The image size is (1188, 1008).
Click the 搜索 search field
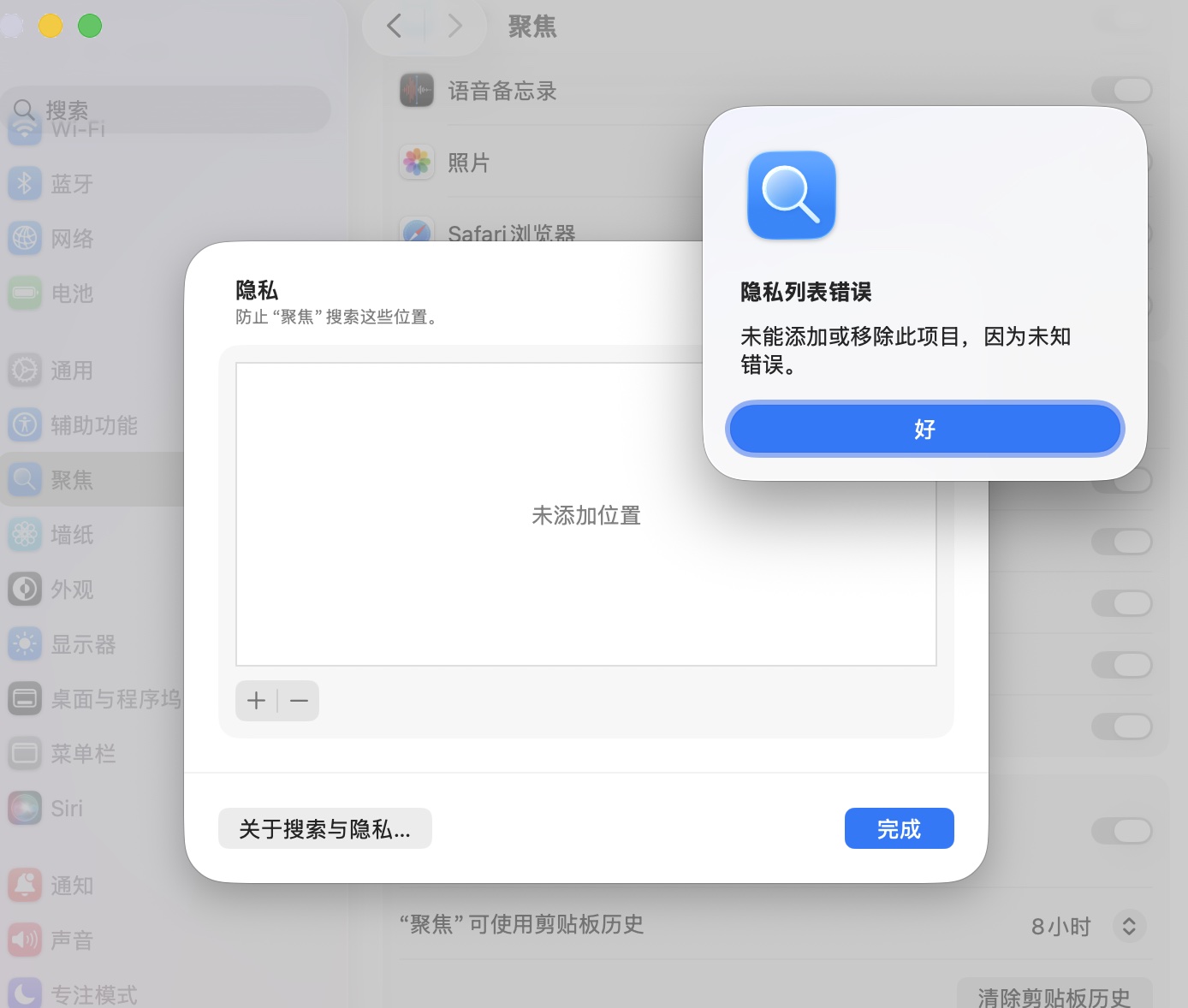[168, 110]
